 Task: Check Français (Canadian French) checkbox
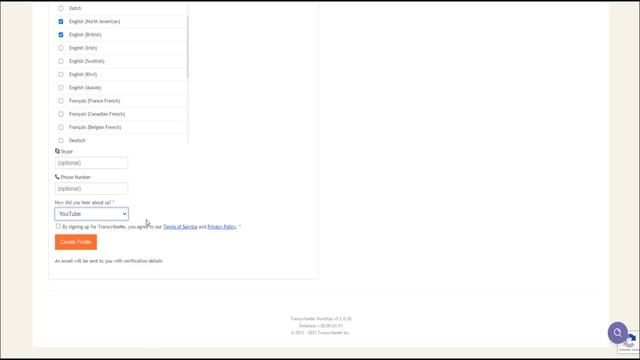[61, 114]
